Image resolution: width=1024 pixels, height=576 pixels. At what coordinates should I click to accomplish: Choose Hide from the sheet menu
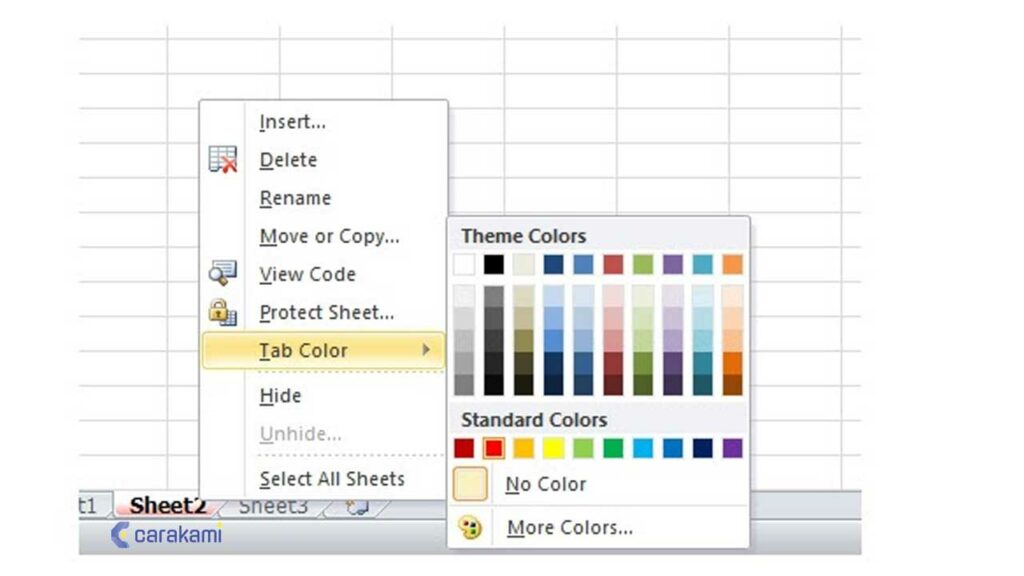pos(280,396)
